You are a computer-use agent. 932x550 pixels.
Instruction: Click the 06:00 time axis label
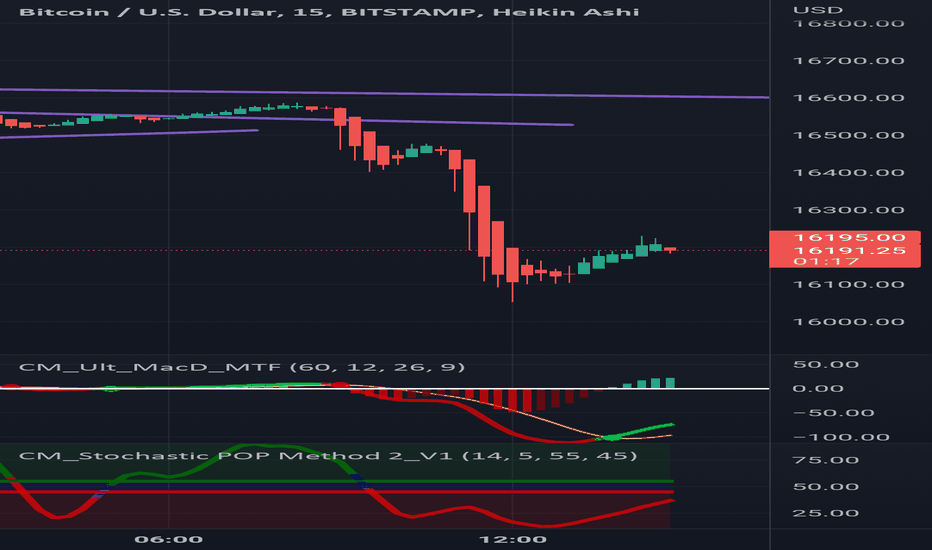pyautogui.click(x=169, y=540)
